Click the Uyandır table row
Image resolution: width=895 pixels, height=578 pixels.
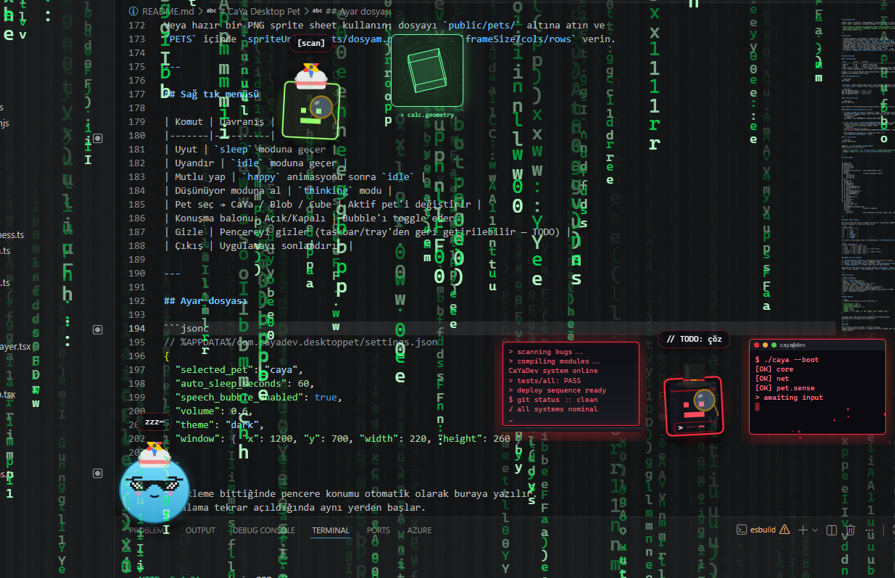tap(256, 163)
